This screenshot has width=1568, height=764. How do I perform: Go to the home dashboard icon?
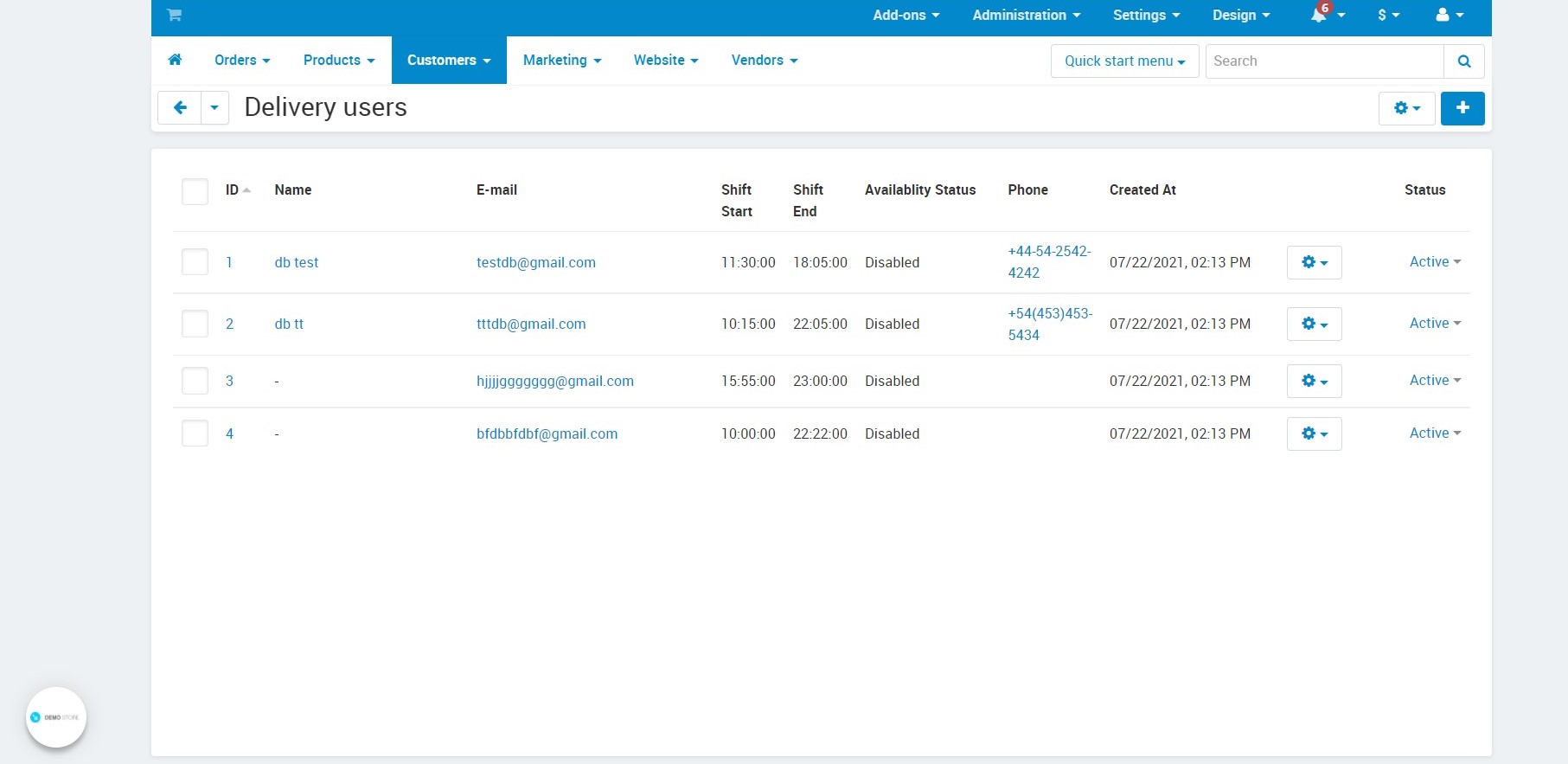pos(175,60)
